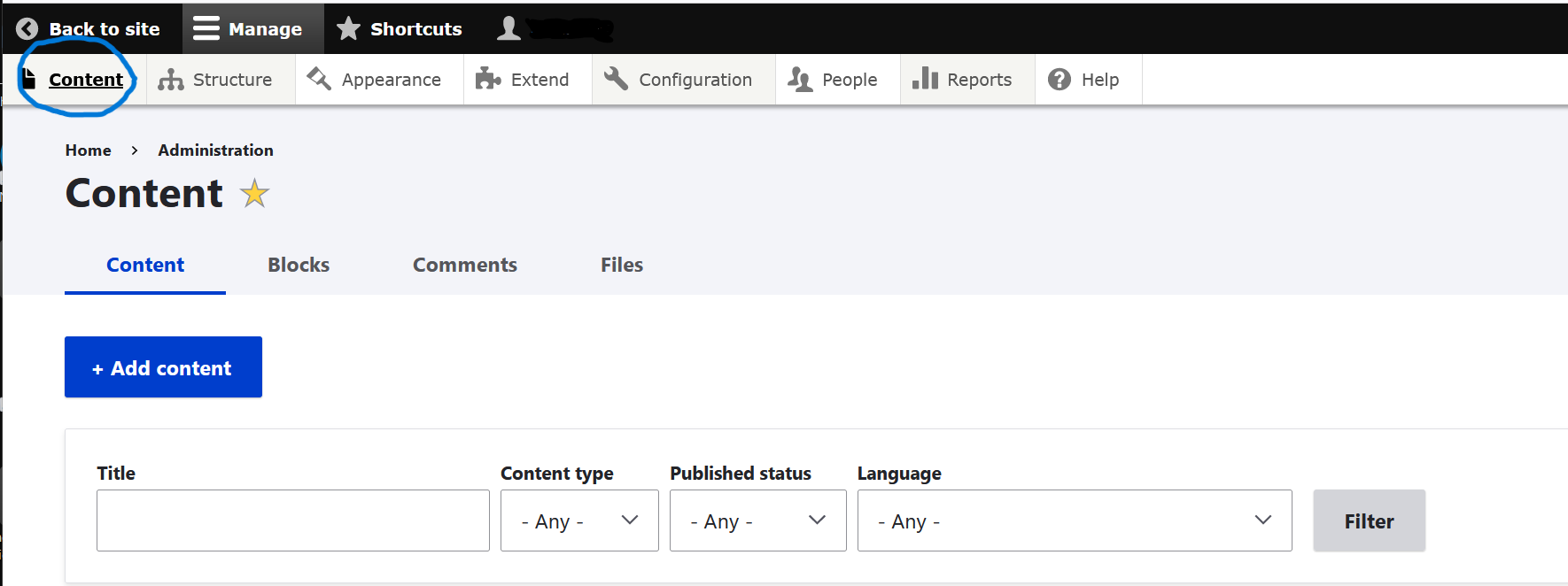Click the Configuration wrench icon
The width and height of the screenshot is (1568, 586).
[616, 79]
